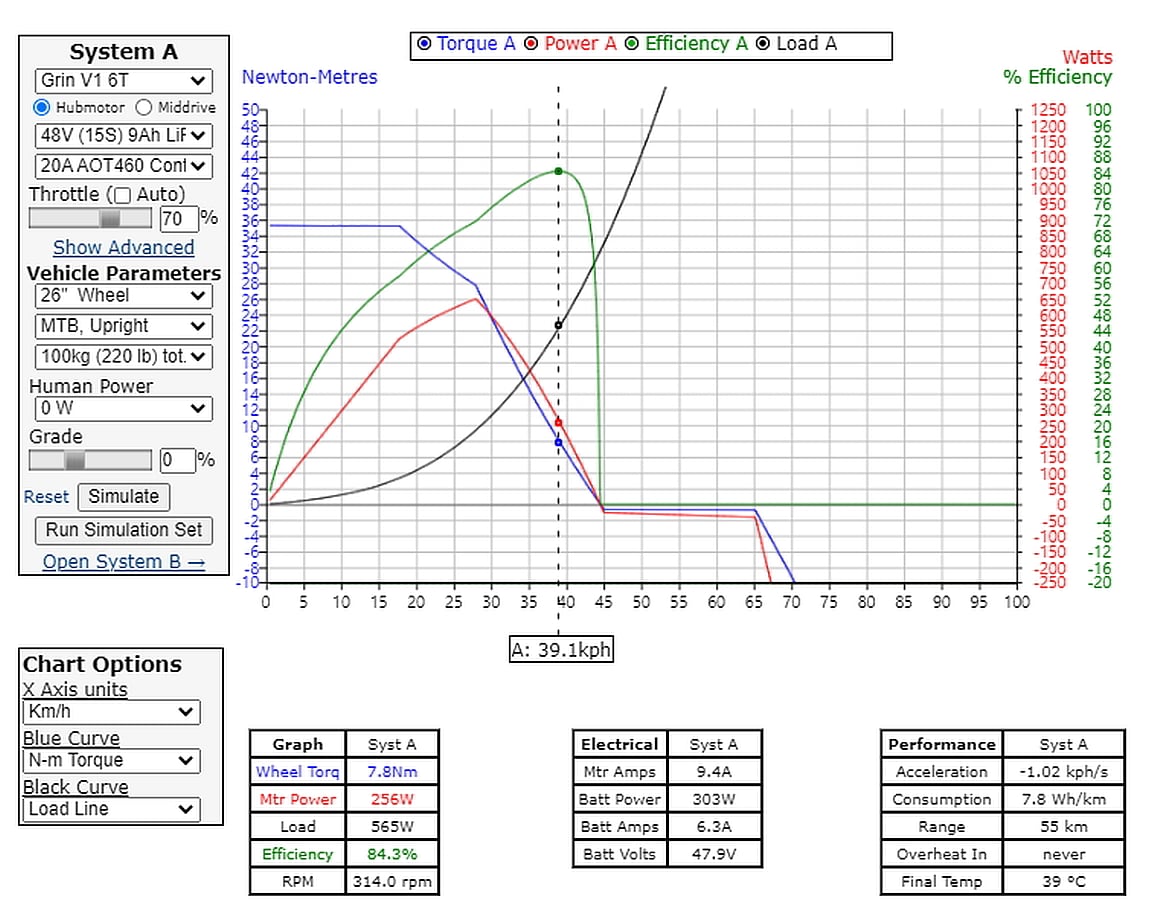
Task: Click the green efficiency marker dot on chart
Action: pyautogui.click(x=558, y=171)
